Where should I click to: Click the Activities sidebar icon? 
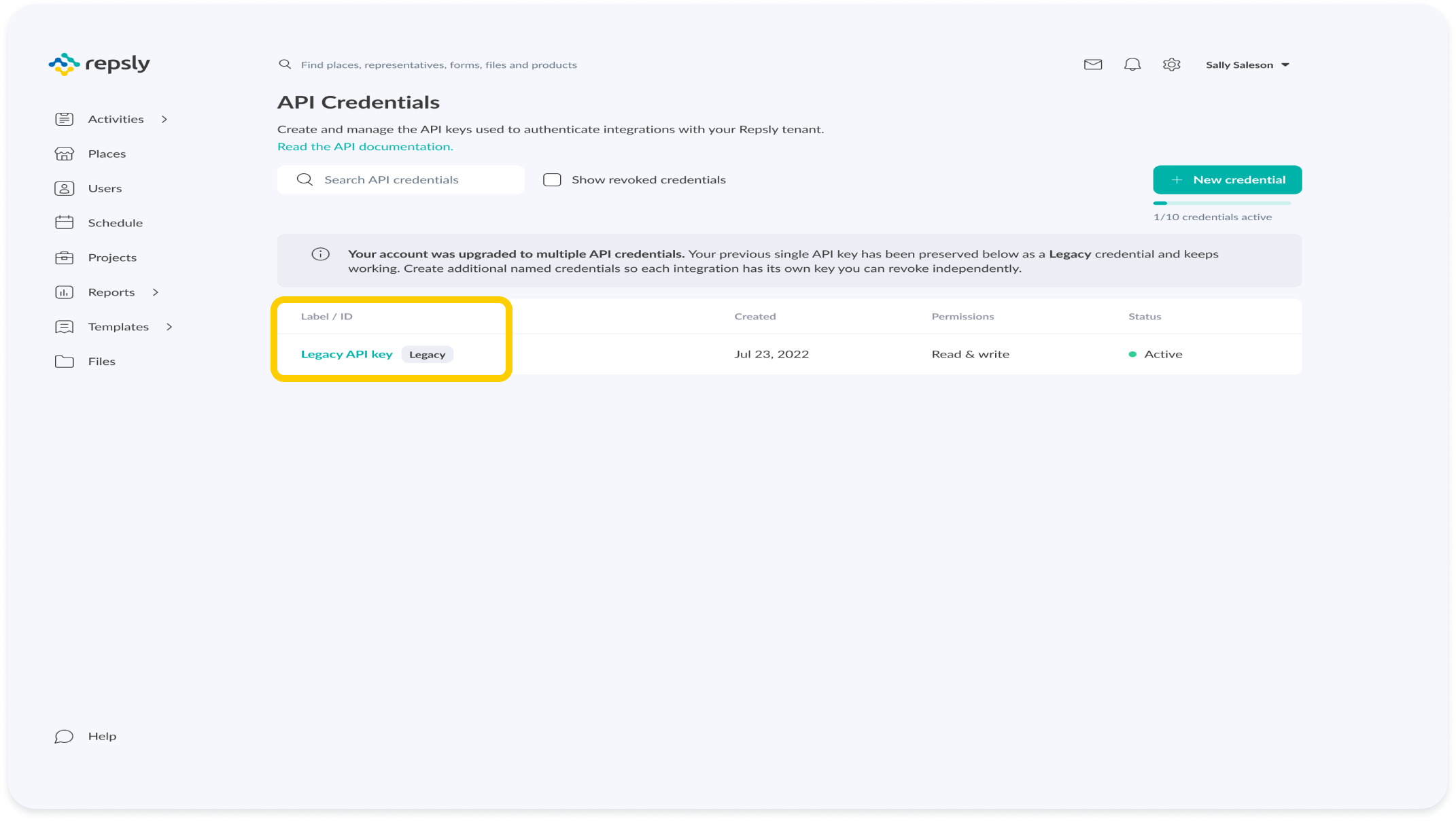click(x=64, y=119)
